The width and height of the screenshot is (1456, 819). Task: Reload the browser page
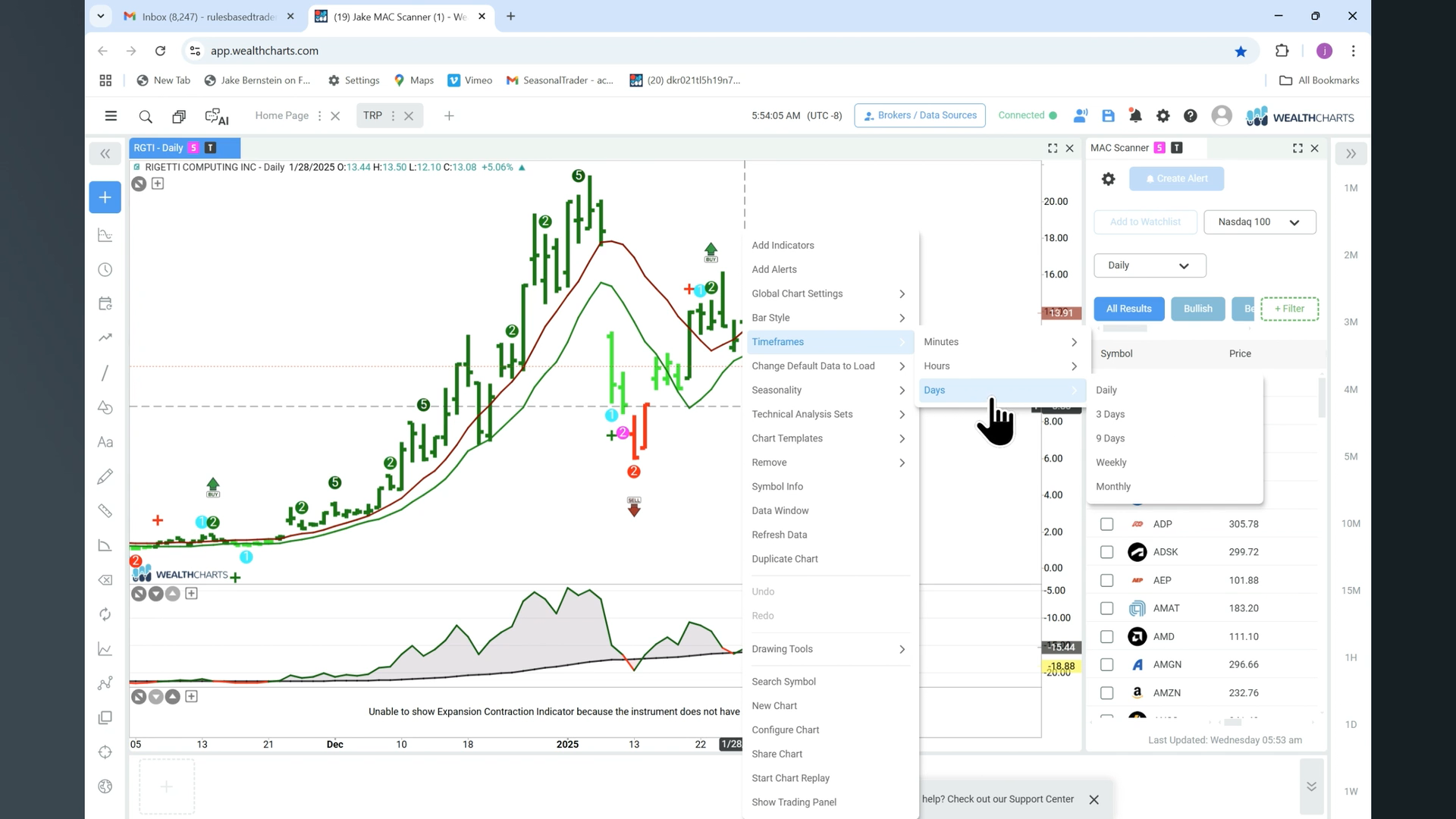pos(160,51)
